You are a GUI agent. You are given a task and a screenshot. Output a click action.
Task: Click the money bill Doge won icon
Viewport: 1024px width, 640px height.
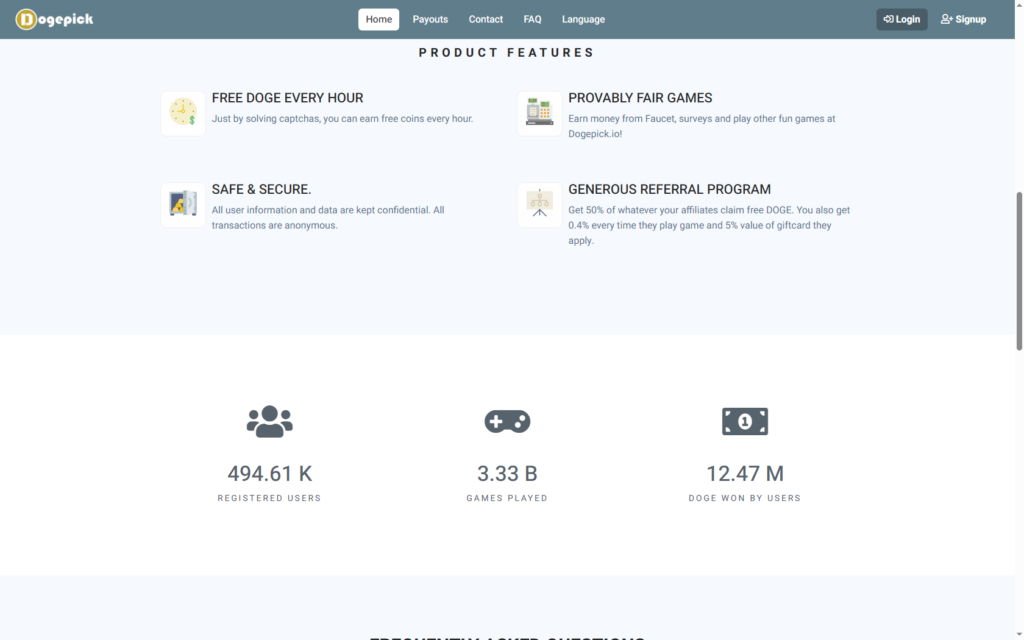point(745,421)
